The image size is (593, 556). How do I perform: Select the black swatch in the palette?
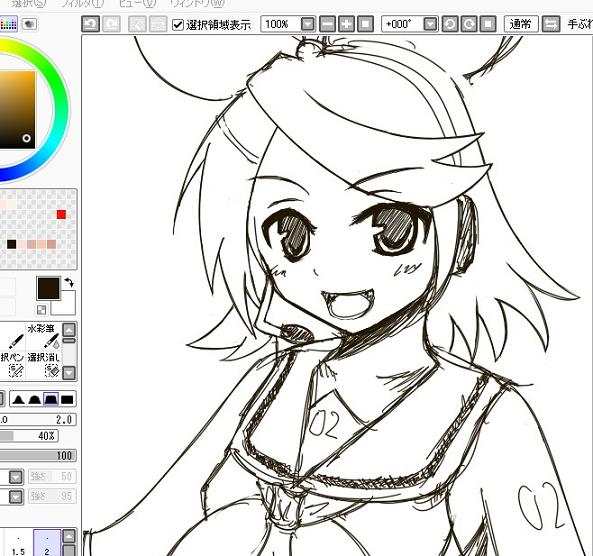11,244
